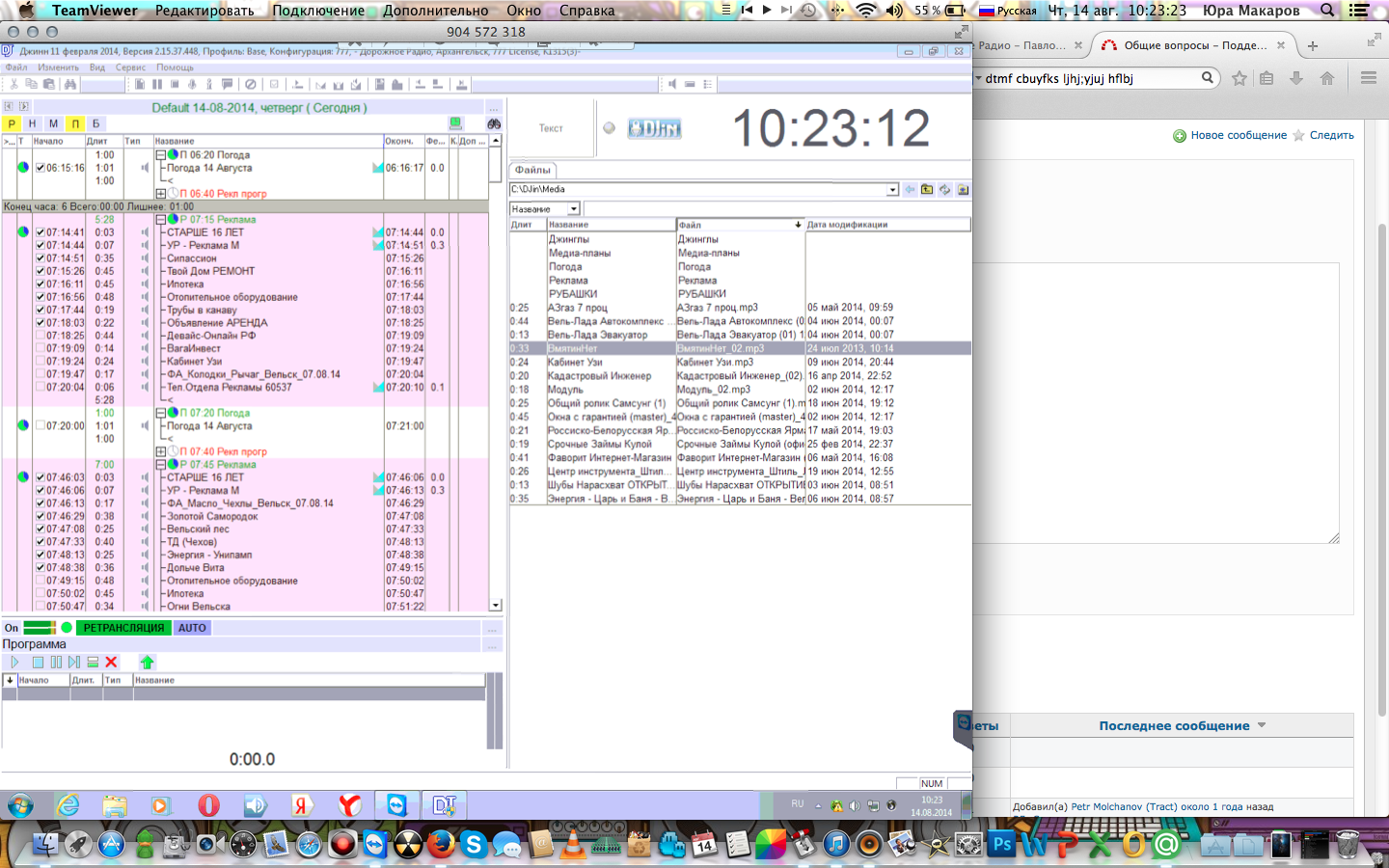Open the Файл menu in DJin
1389x868 pixels.
point(16,68)
